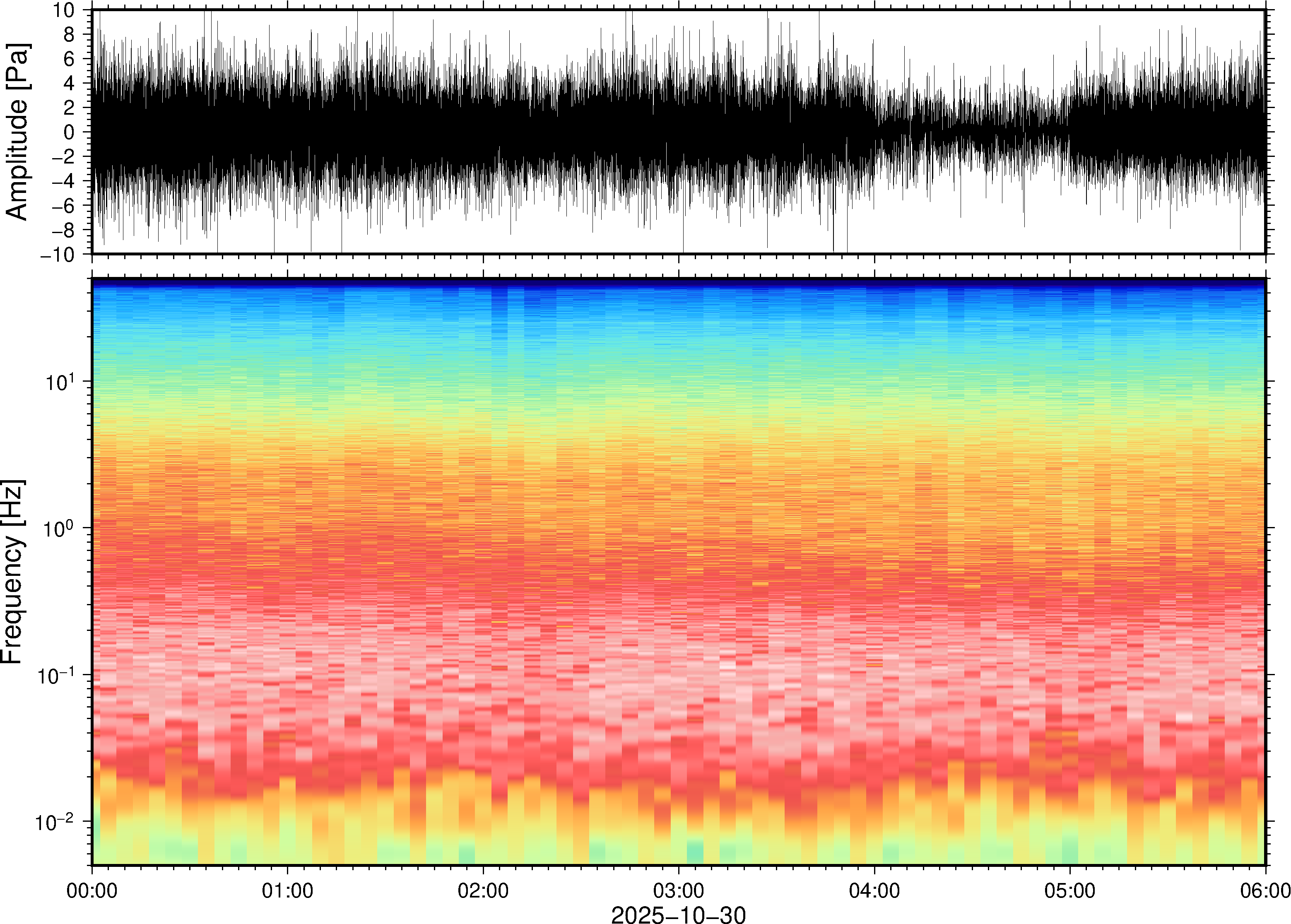Click the amplitude tick label −10
This screenshot has width=1291, height=924.
pyautogui.click(x=58, y=254)
